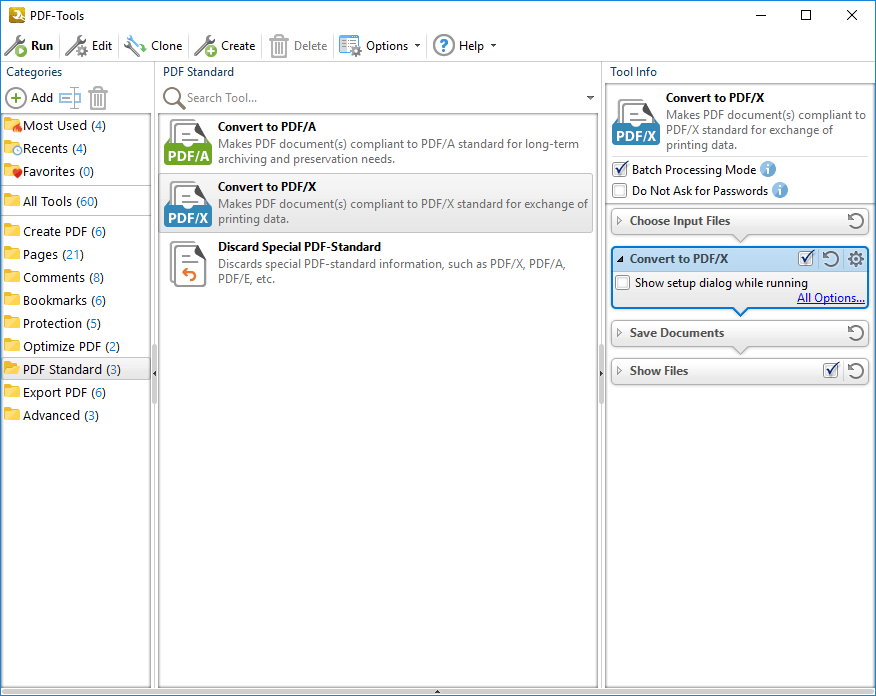Viewport: 876px width, 696px height.
Task: Open the All Options link
Action: (x=831, y=298)
